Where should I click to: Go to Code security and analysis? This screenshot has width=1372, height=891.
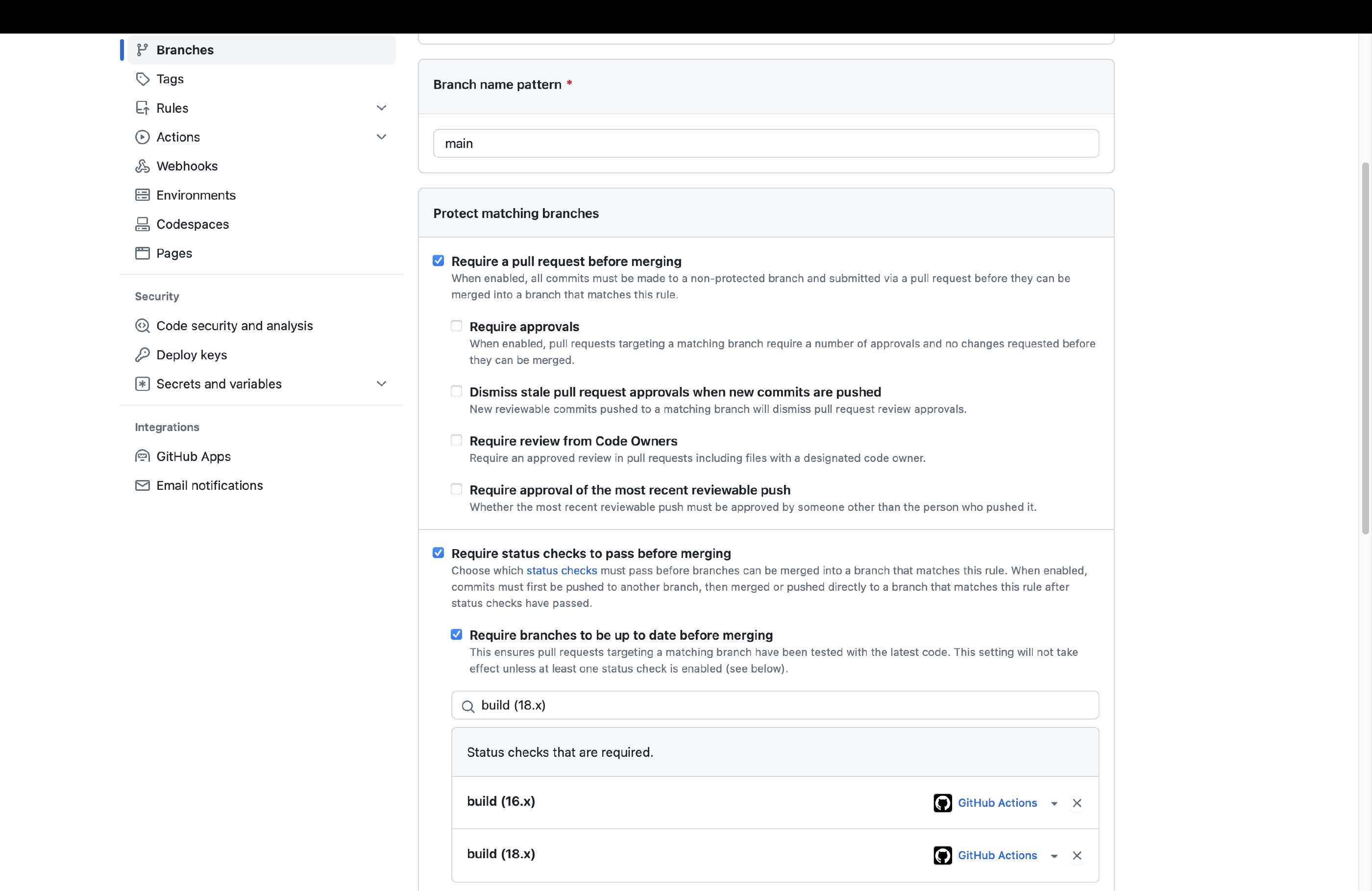pos(234,326)
